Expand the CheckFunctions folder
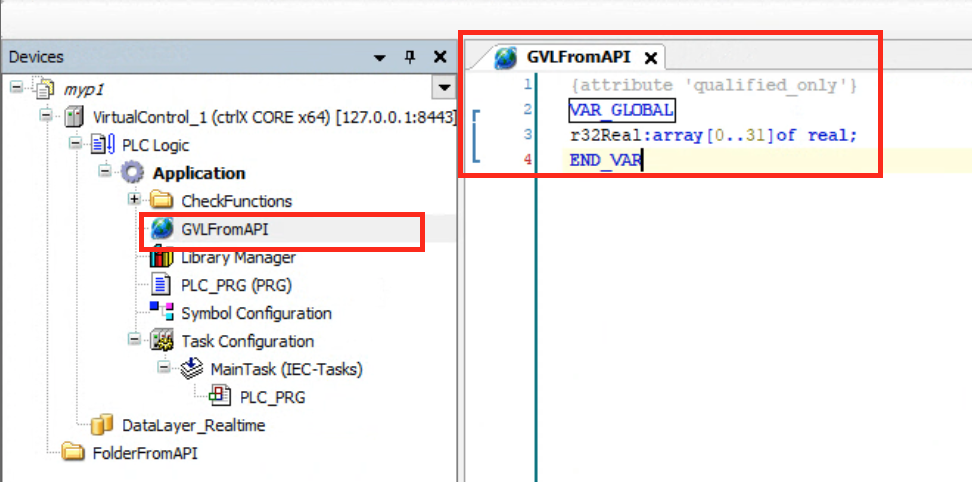 [134, 199]
